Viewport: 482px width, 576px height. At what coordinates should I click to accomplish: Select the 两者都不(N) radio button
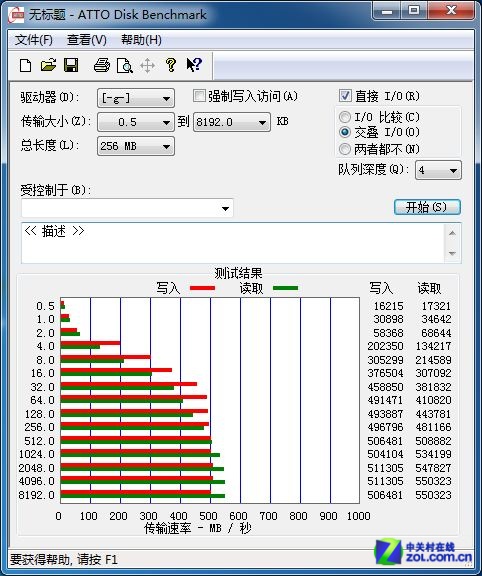(345, 149)
